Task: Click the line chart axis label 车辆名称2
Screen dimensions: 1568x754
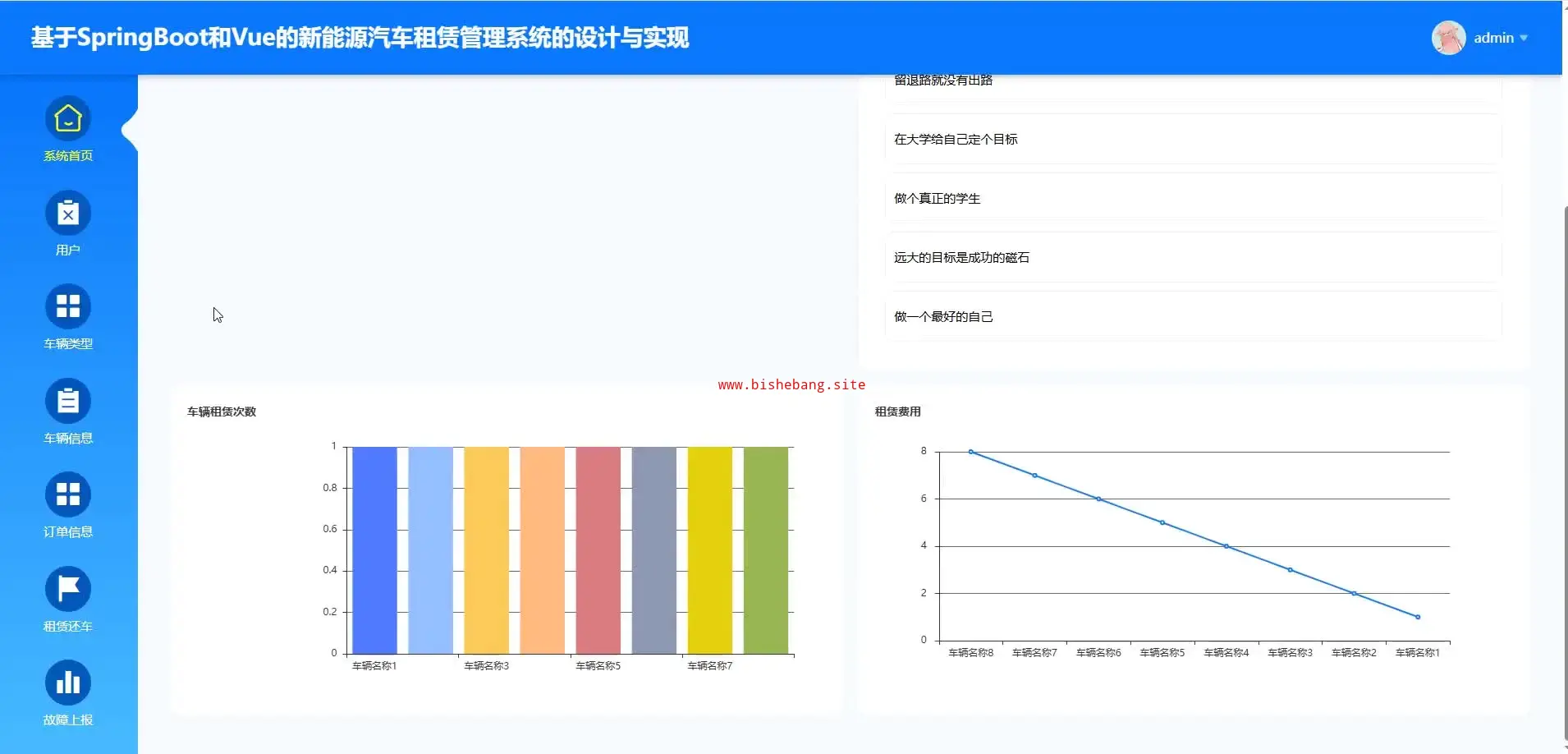Action: pos(1355,653)
